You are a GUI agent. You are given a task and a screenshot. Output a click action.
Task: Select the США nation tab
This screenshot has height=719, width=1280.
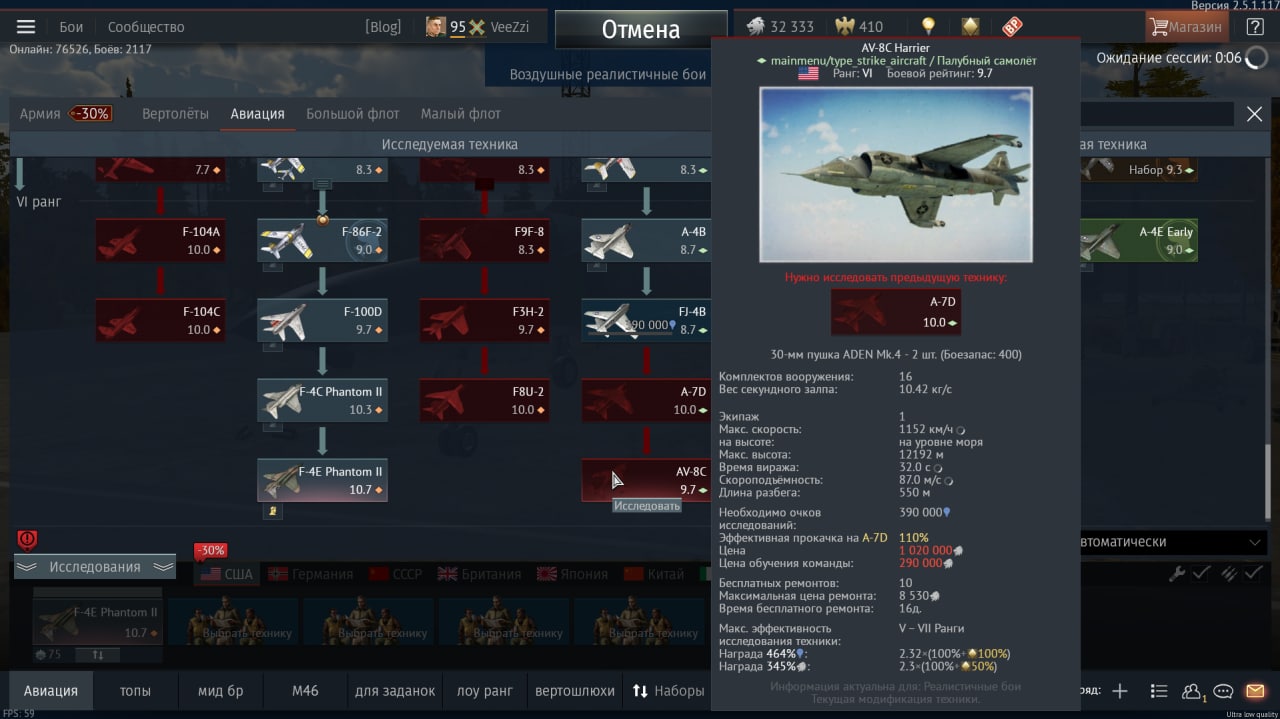click(x=227, y=574)
